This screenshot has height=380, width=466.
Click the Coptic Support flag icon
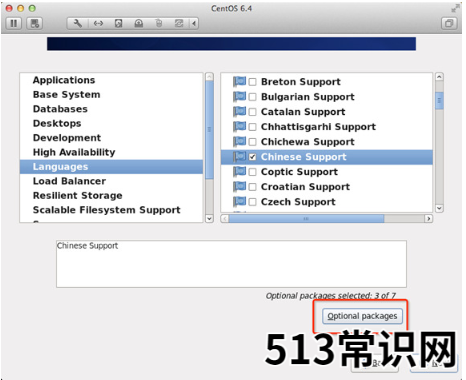tap(239, 171)
